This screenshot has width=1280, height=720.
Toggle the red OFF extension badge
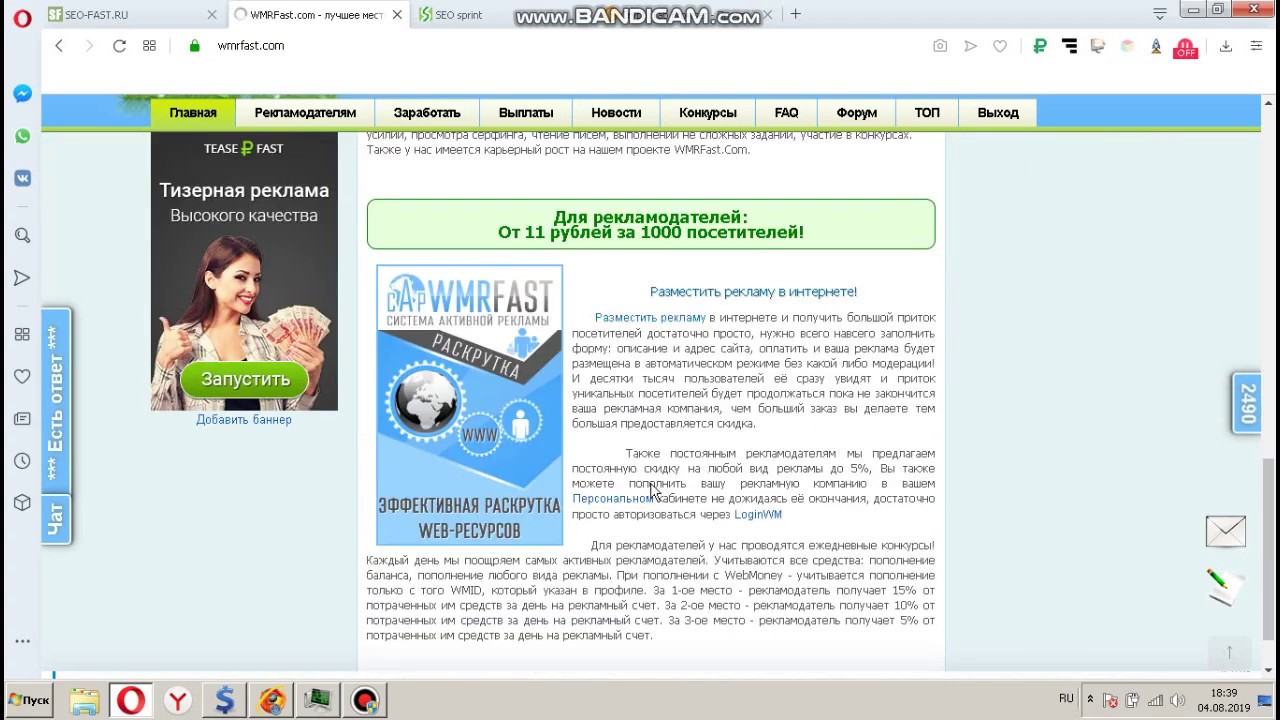(x=1185, y=47)
